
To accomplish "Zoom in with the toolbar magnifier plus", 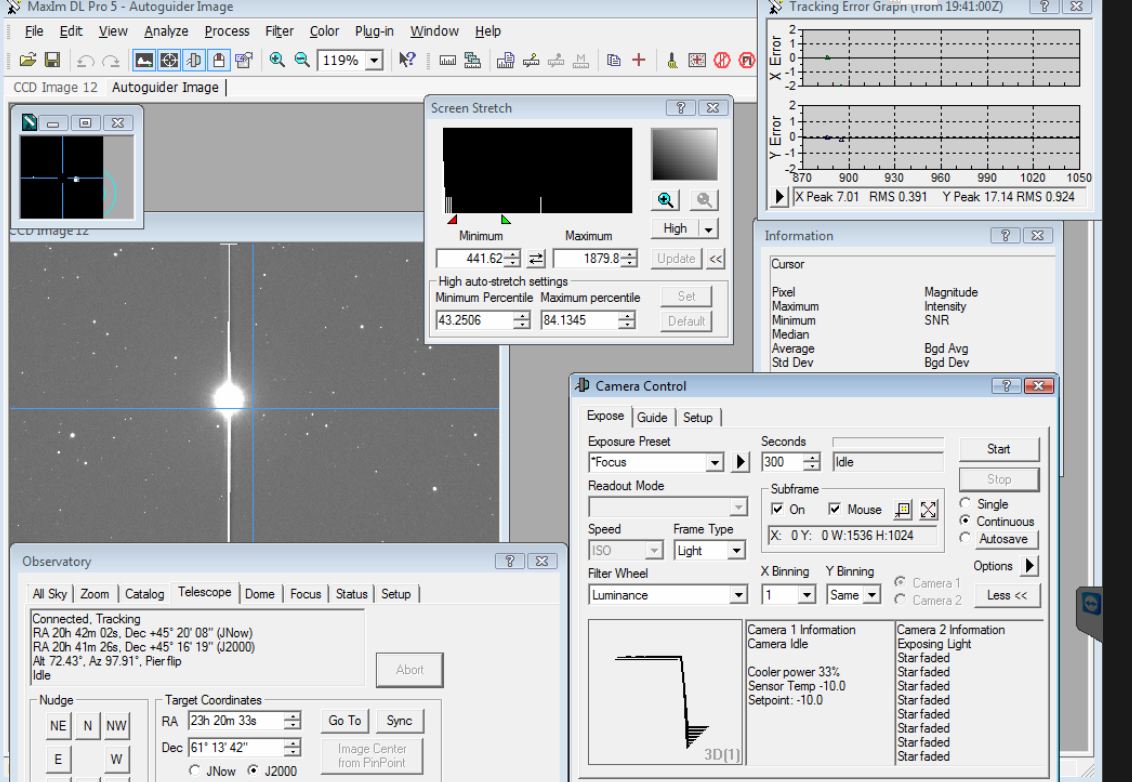I will [x=277, y=60].
